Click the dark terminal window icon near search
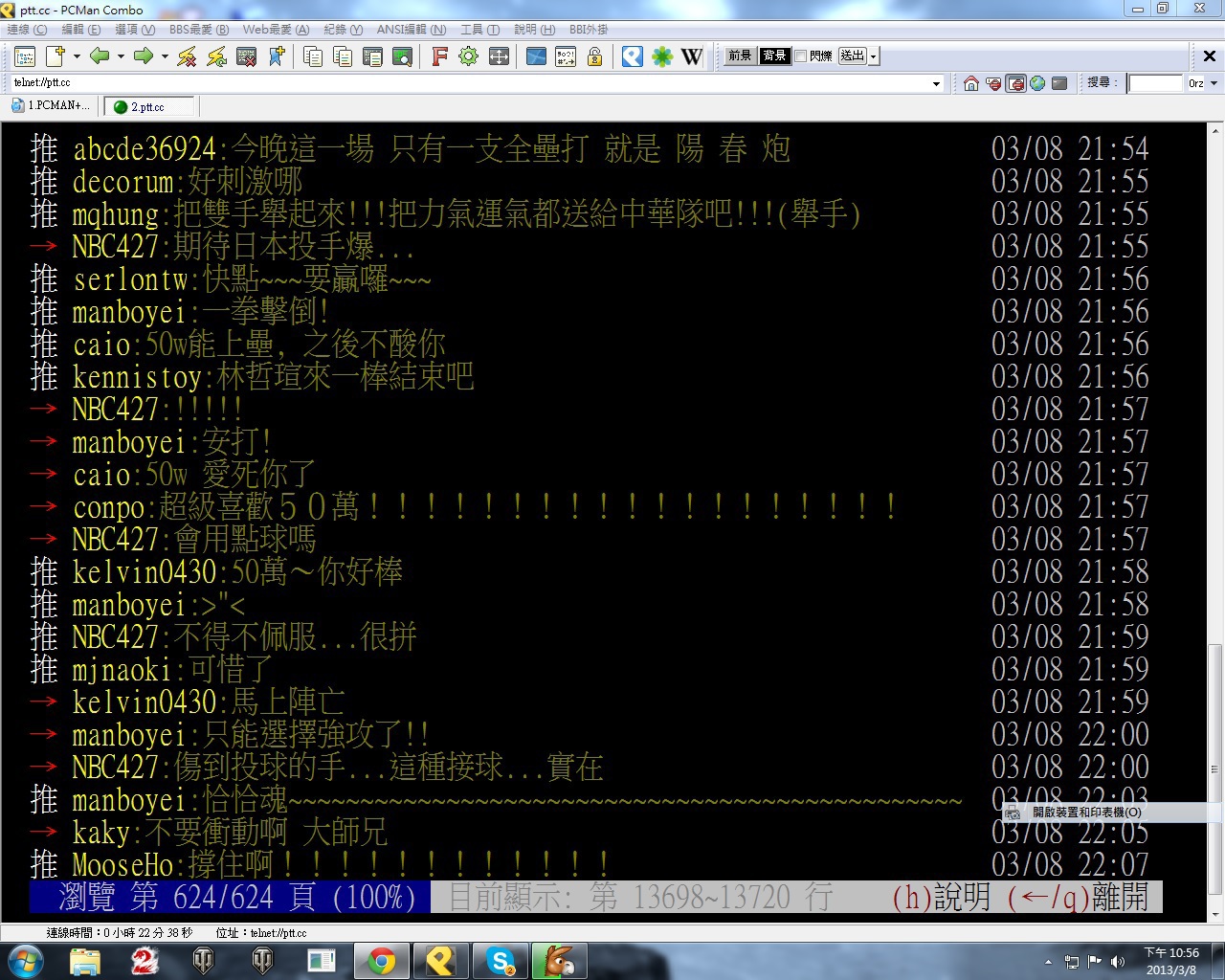Viewport: 1225px width, 980px height. (x=1059, y=83)
